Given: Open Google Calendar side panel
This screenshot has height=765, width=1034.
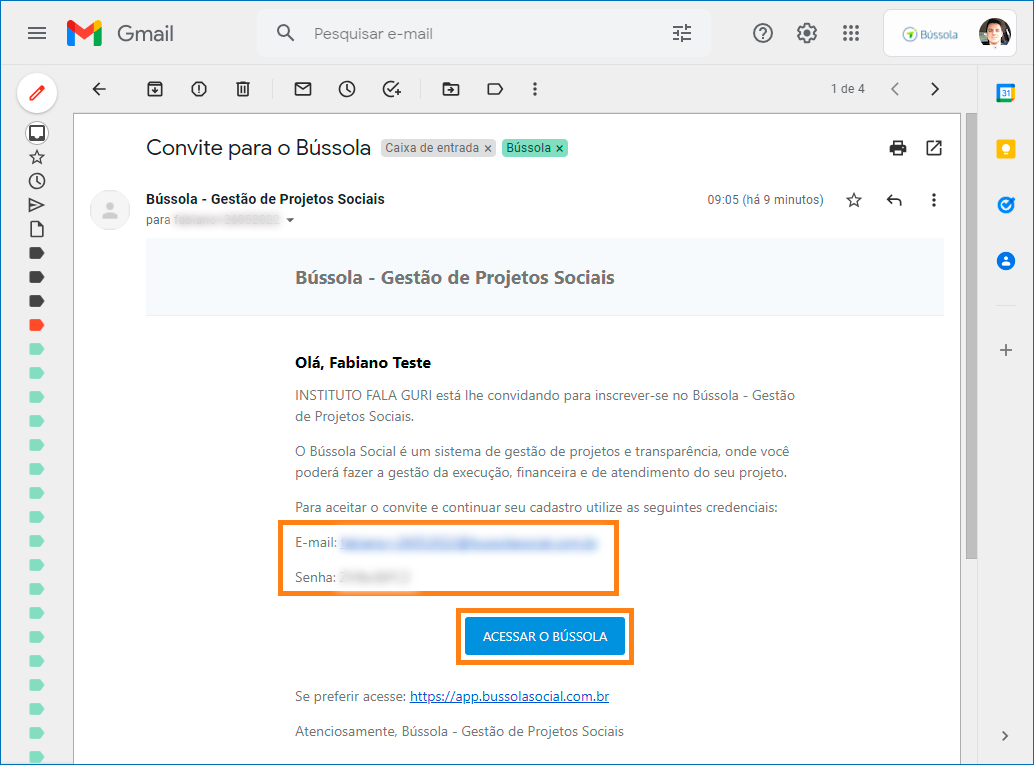Looking at the screenshot, I should tap(1006, 93).
